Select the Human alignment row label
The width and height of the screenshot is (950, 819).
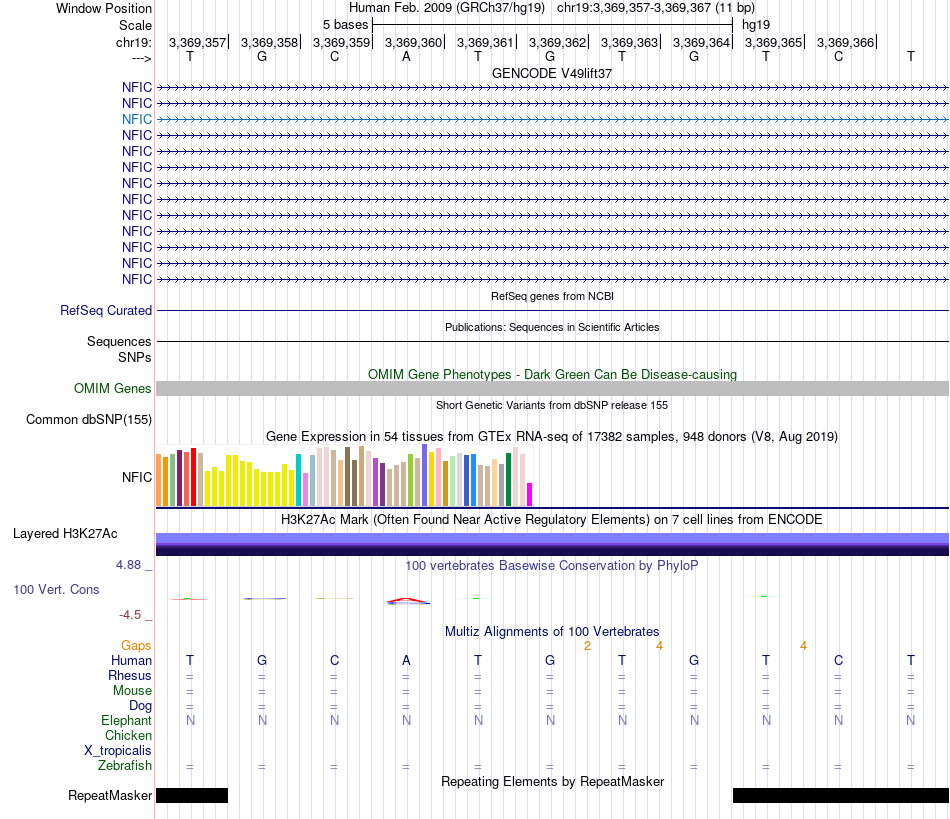[131, 660]
